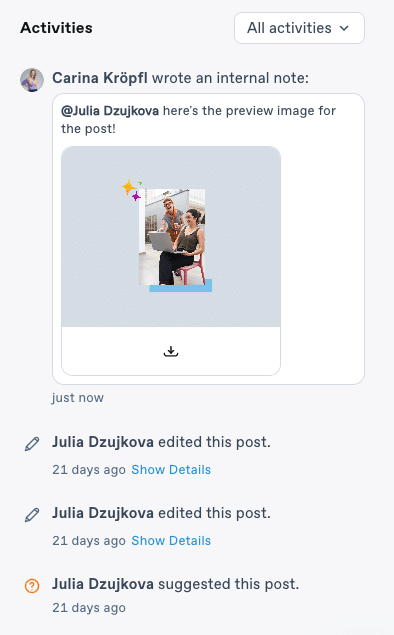Show Details of the first edit entry

[x=171, y=470]
